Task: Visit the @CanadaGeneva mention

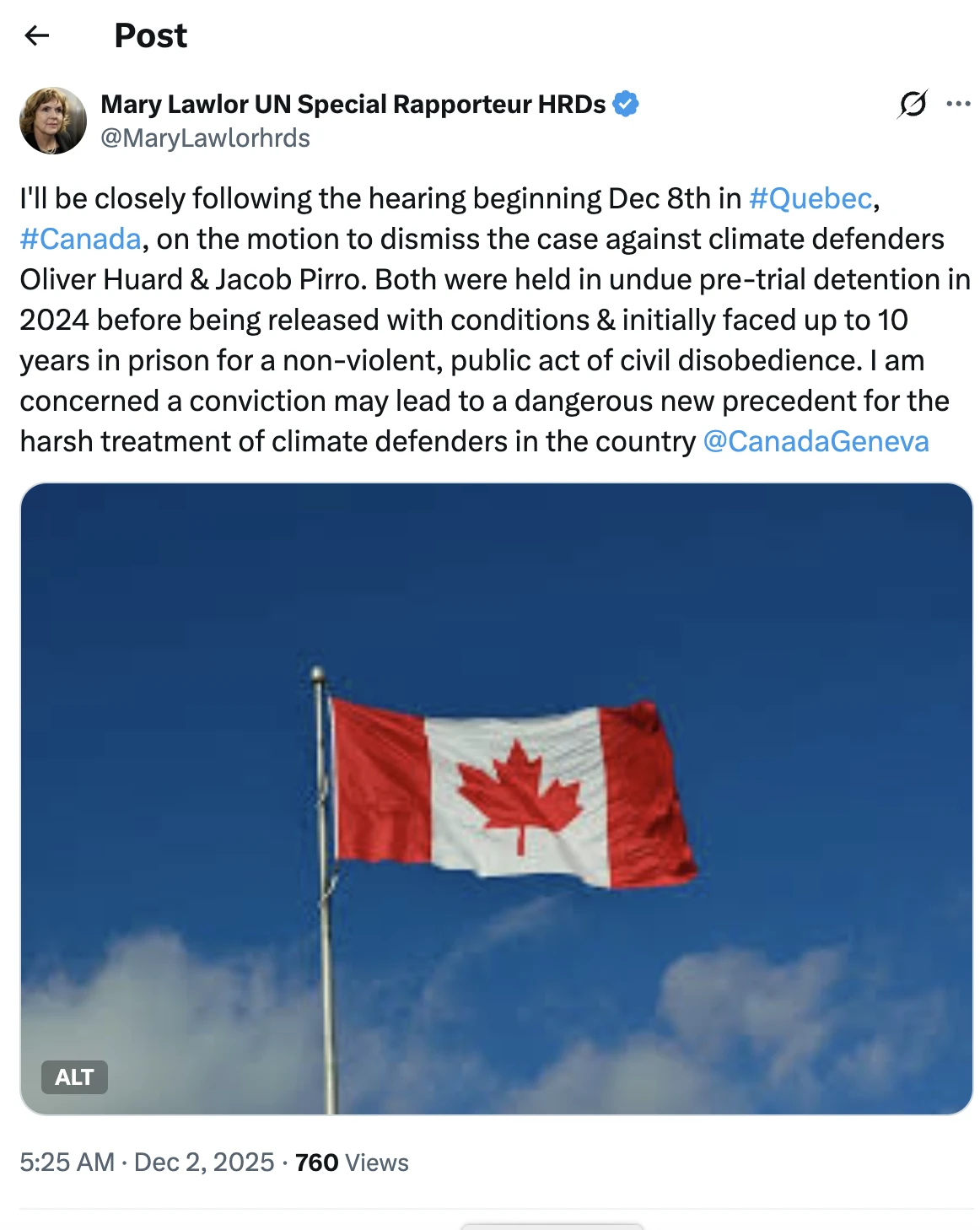Action: click(816, 441)
